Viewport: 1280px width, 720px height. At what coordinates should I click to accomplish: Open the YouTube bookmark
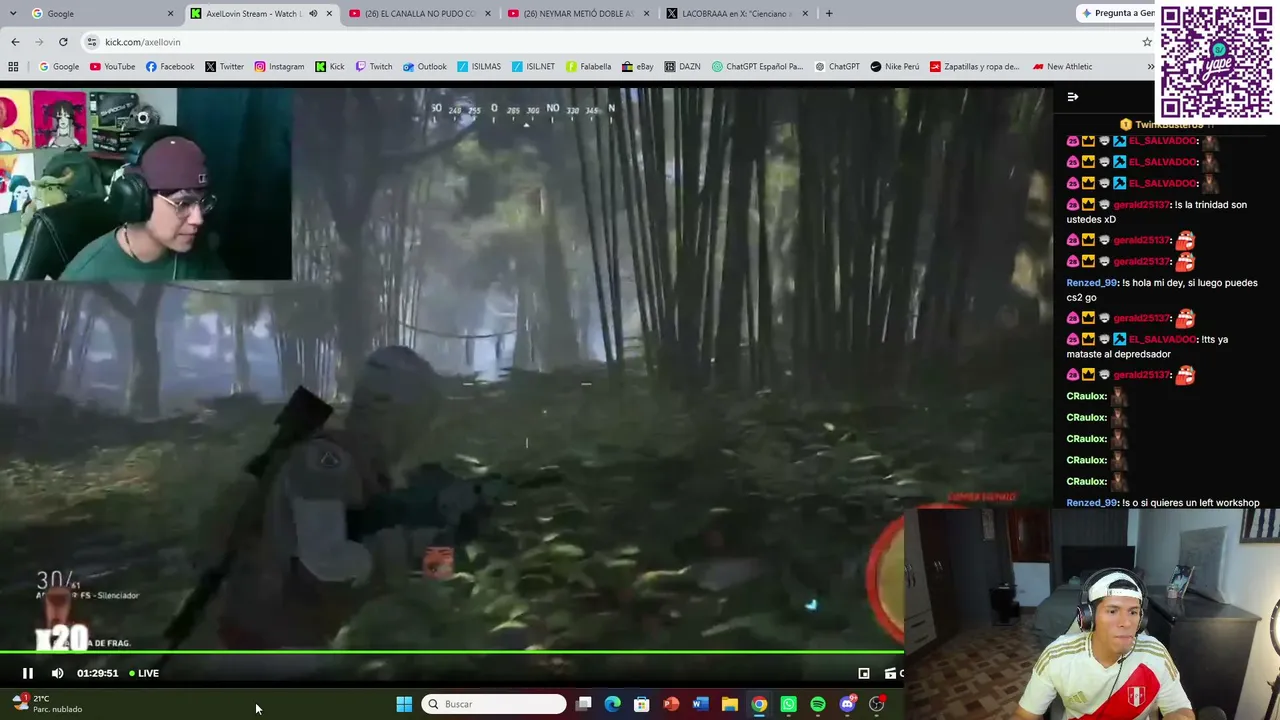tap(112, 67)
